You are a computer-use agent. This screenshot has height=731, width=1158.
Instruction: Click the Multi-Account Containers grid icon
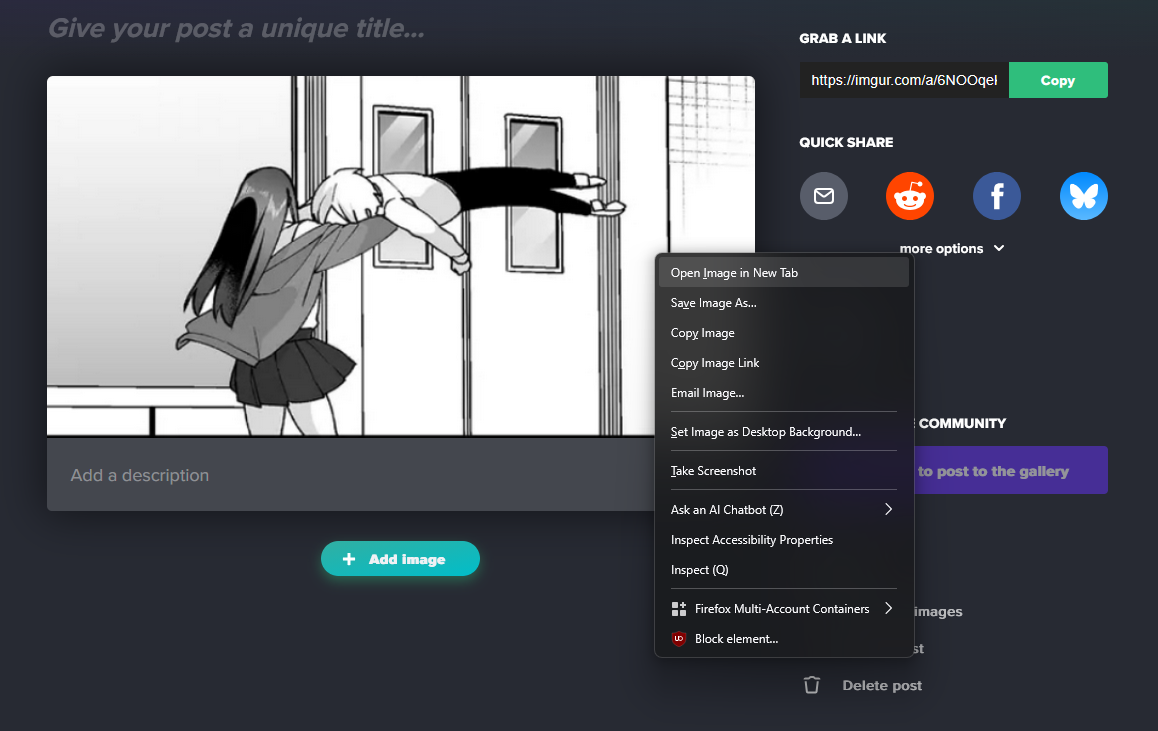[679, 609]
